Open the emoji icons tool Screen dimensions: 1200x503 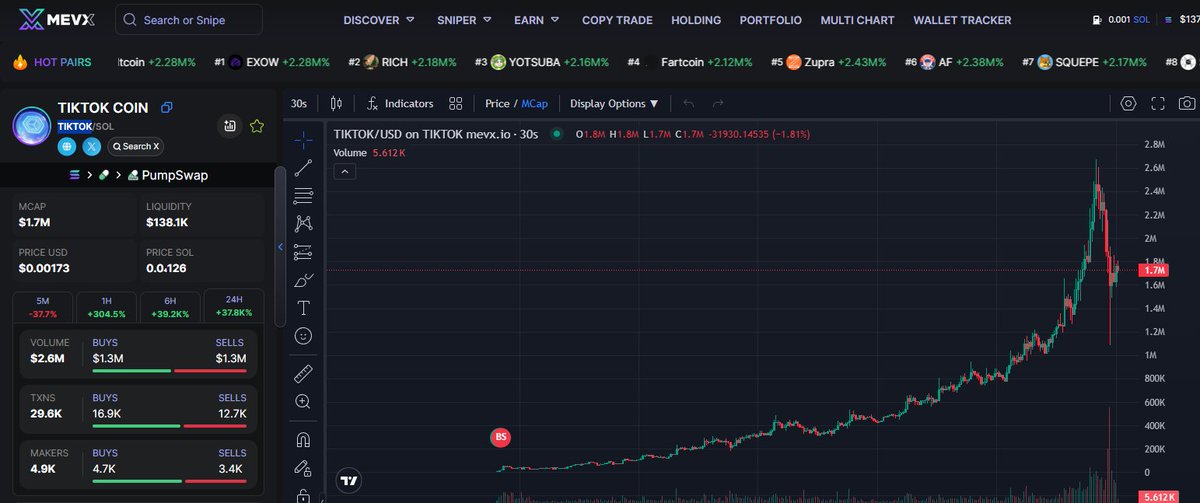304,336
